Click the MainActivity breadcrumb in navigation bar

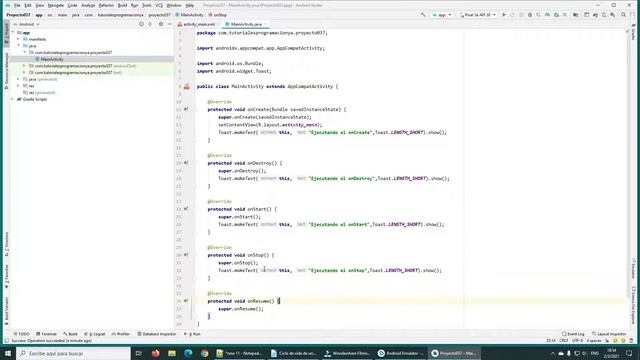(189, 15)
